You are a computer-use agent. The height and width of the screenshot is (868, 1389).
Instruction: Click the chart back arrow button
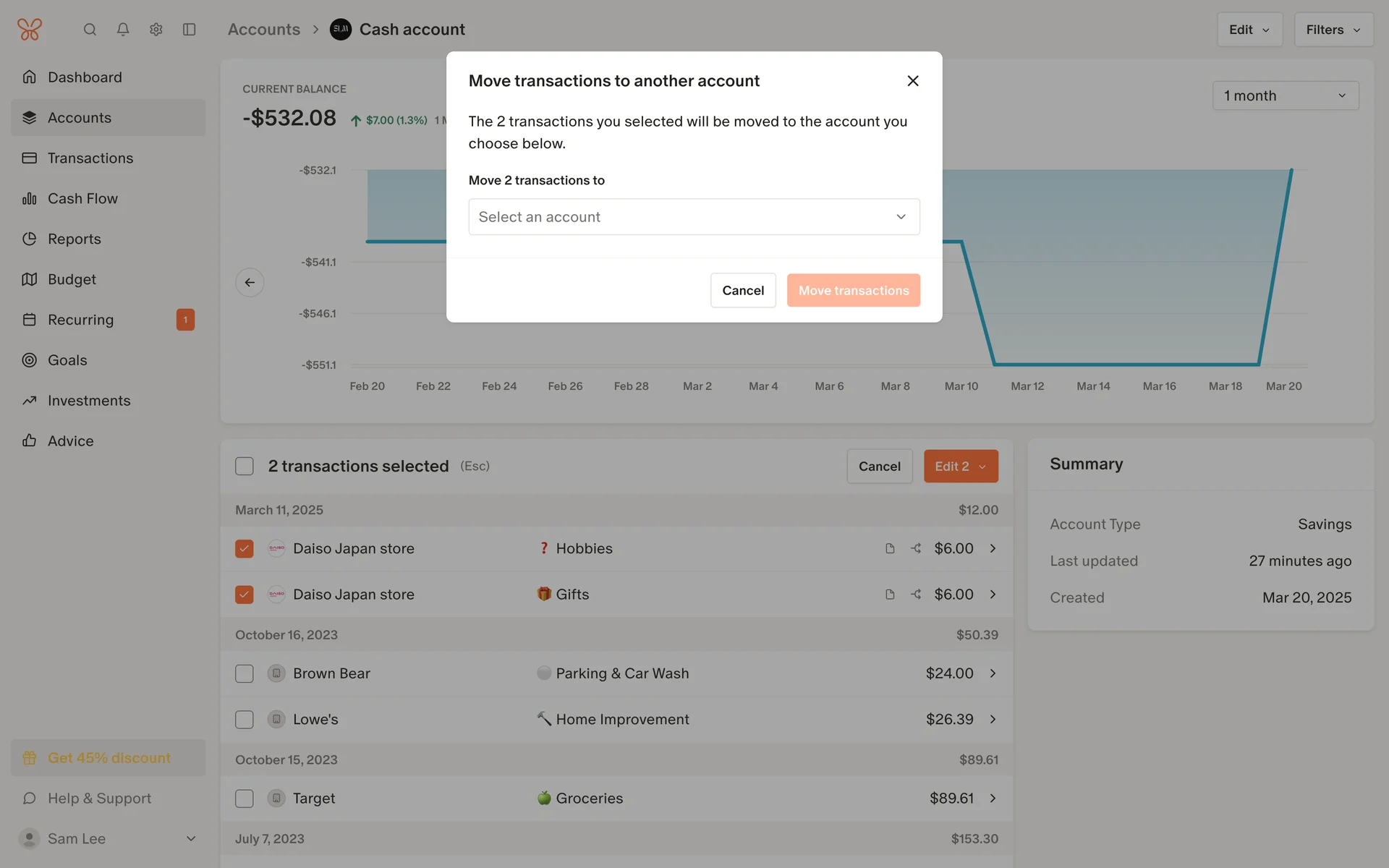coord(250,282)
